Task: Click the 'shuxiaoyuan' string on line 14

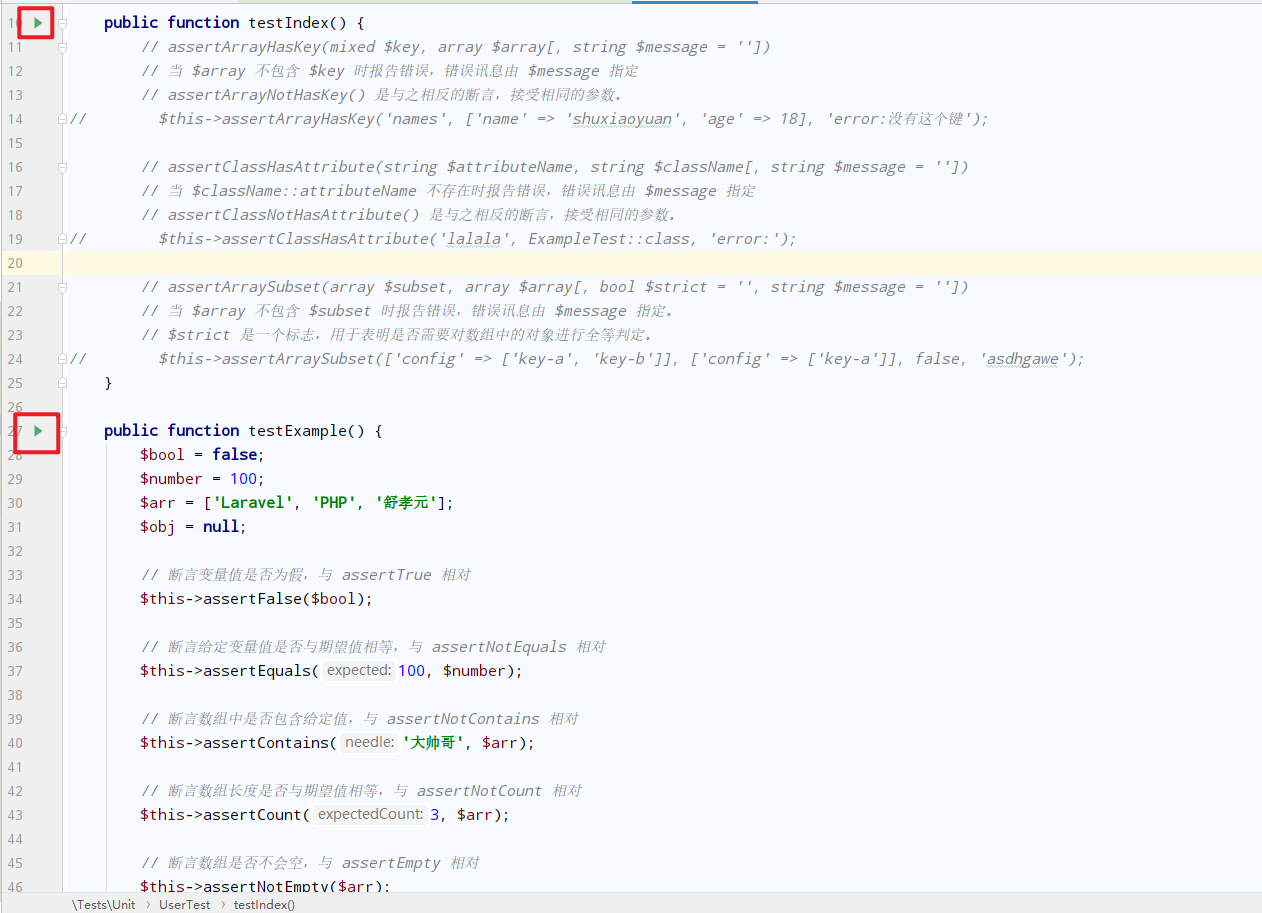Action: (x=624, y=118)
